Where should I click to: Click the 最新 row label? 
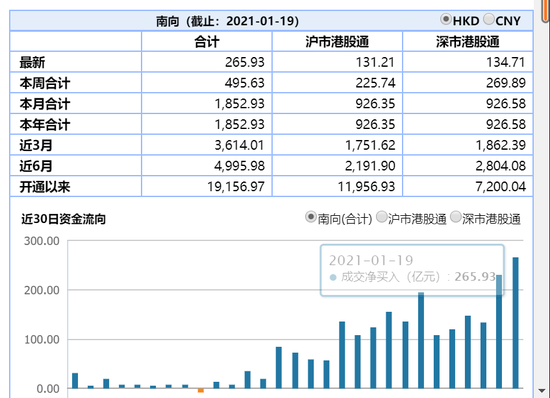pyautogui.click(x=32, y=62)
